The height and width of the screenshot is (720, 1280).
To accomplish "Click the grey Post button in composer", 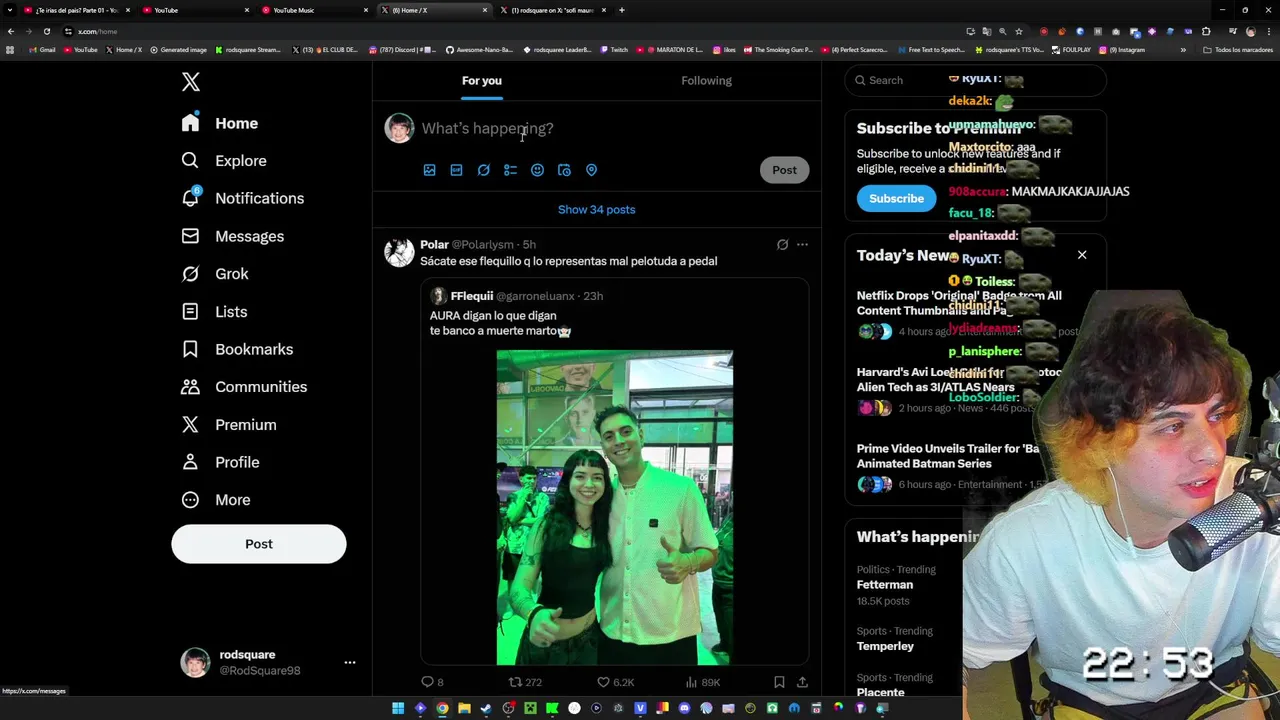I will pyautogui.click(x=784, y=170).
